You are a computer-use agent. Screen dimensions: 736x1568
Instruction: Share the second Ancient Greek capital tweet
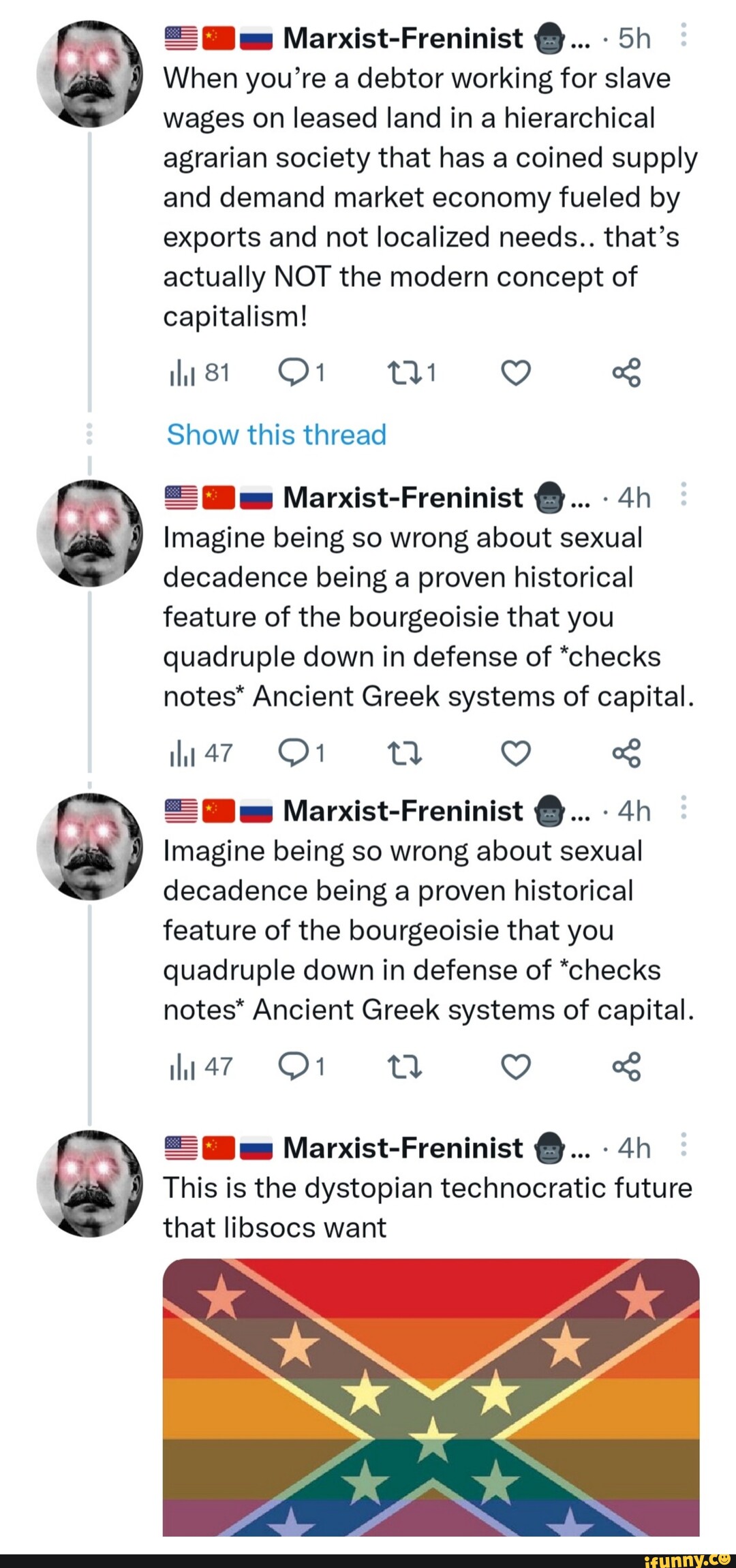click(x=626, y=1066)
